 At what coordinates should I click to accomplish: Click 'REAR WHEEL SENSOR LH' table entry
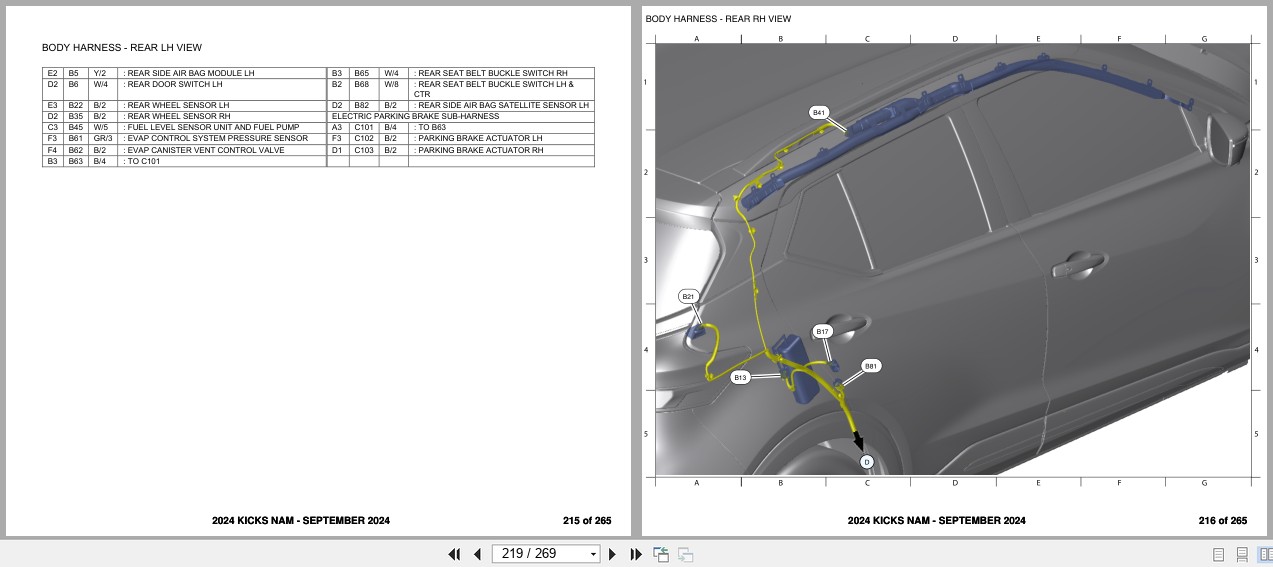click(x=178, y=105)
